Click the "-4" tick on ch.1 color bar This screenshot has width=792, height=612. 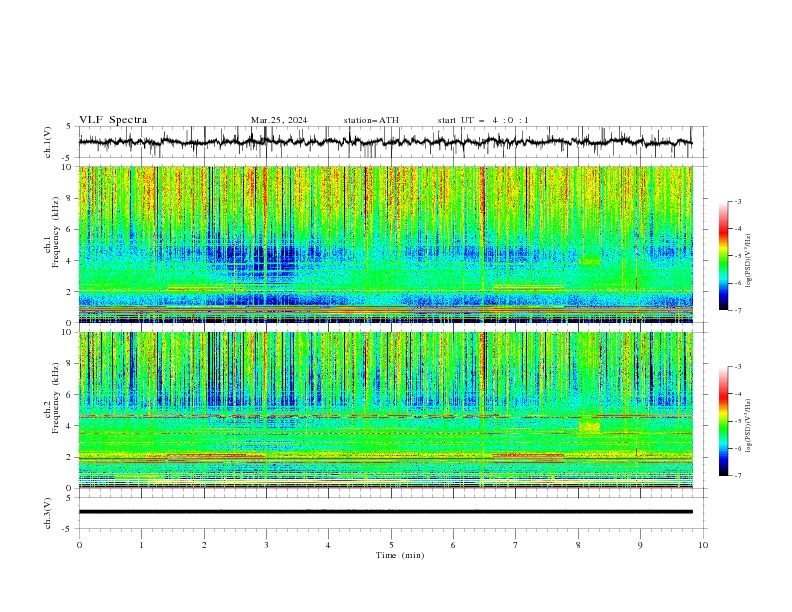point(737,229)
